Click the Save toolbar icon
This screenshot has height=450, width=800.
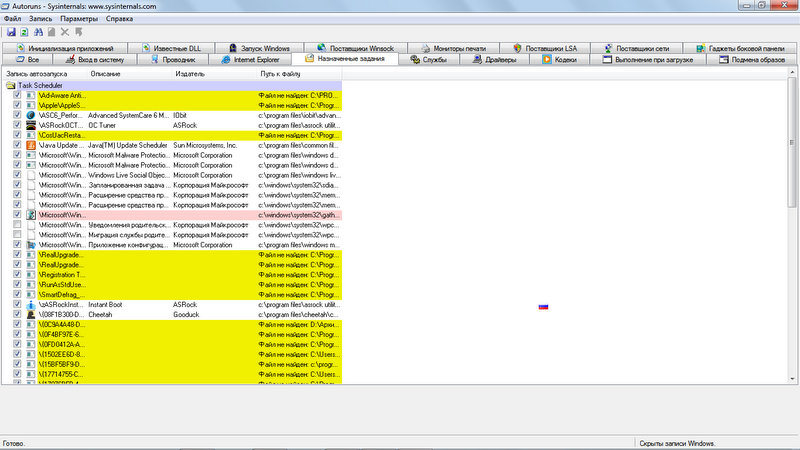[11, 32]
